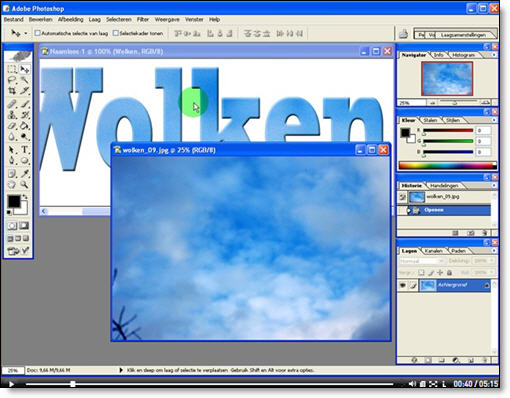Switch to the Kanalen tab
This screenshot has width=510, height=398.
(x=434, y=251)
